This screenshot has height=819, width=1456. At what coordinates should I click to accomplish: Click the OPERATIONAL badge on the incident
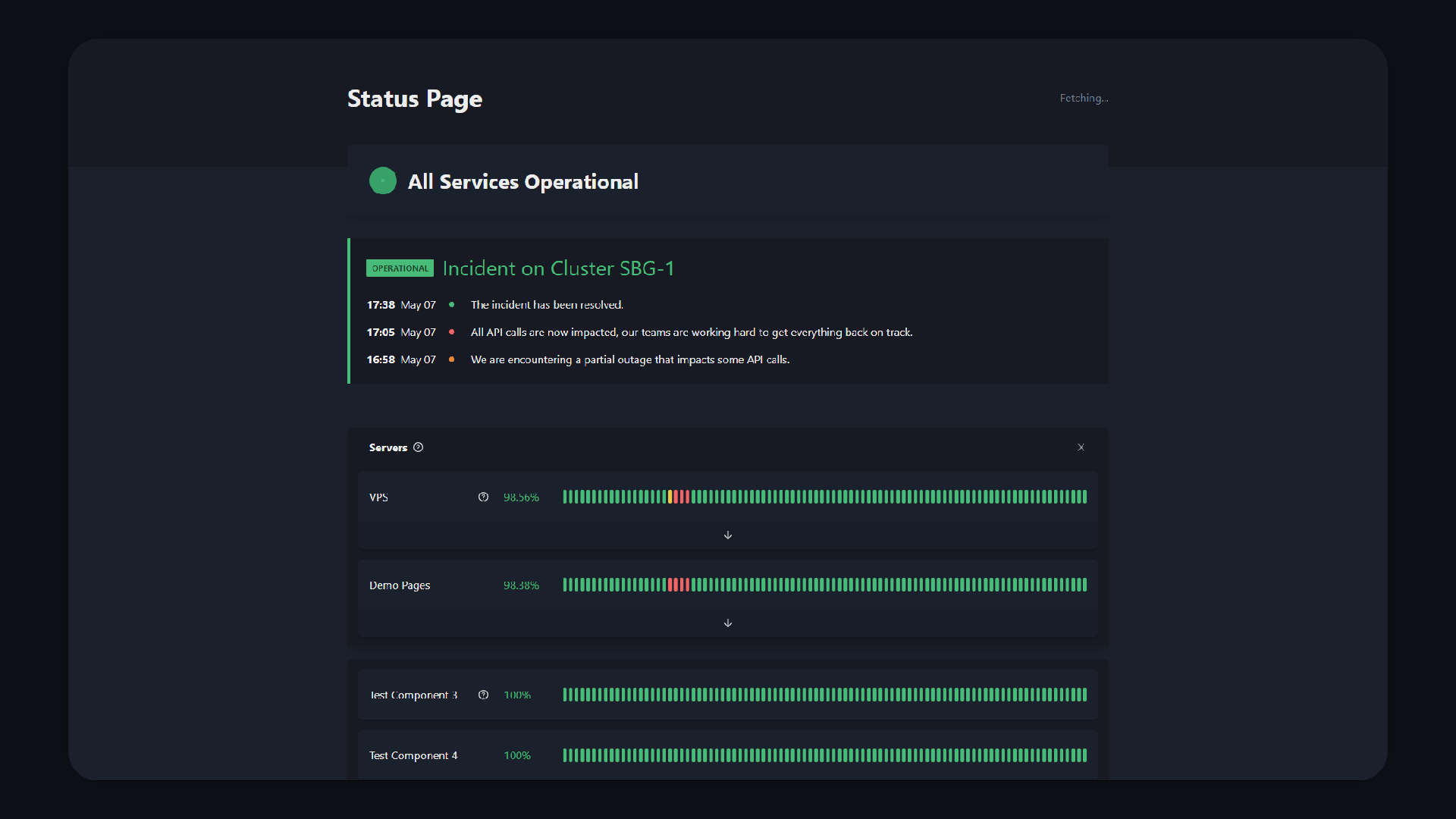400,268
